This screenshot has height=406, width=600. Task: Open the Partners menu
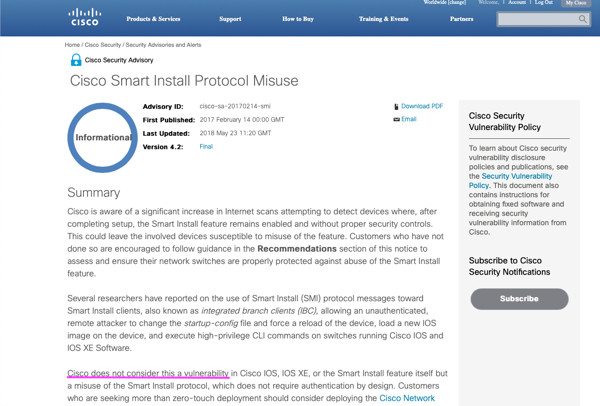461,19
